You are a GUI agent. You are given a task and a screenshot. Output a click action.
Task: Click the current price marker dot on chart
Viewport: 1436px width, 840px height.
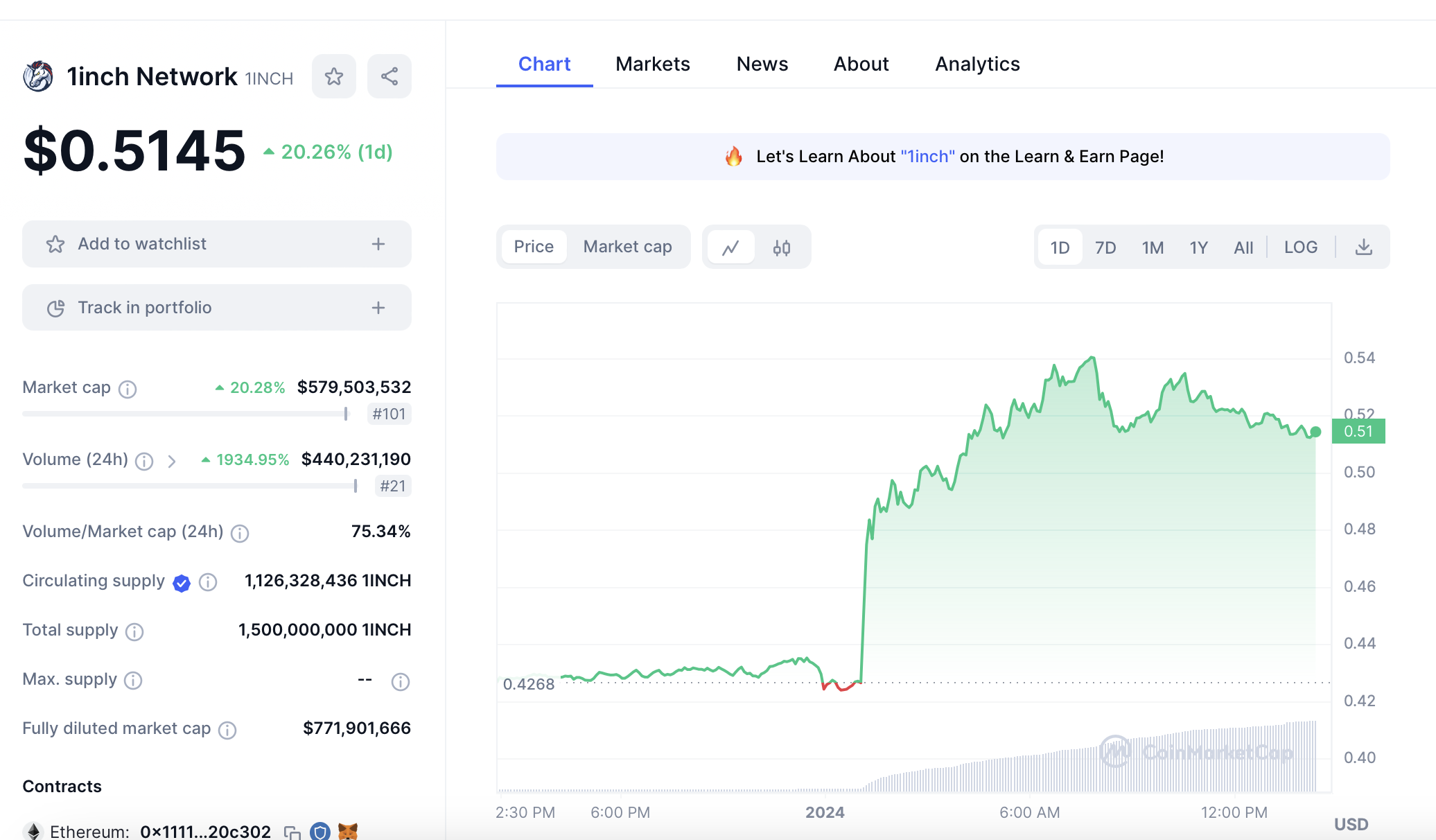click(x=1315, y=432)
